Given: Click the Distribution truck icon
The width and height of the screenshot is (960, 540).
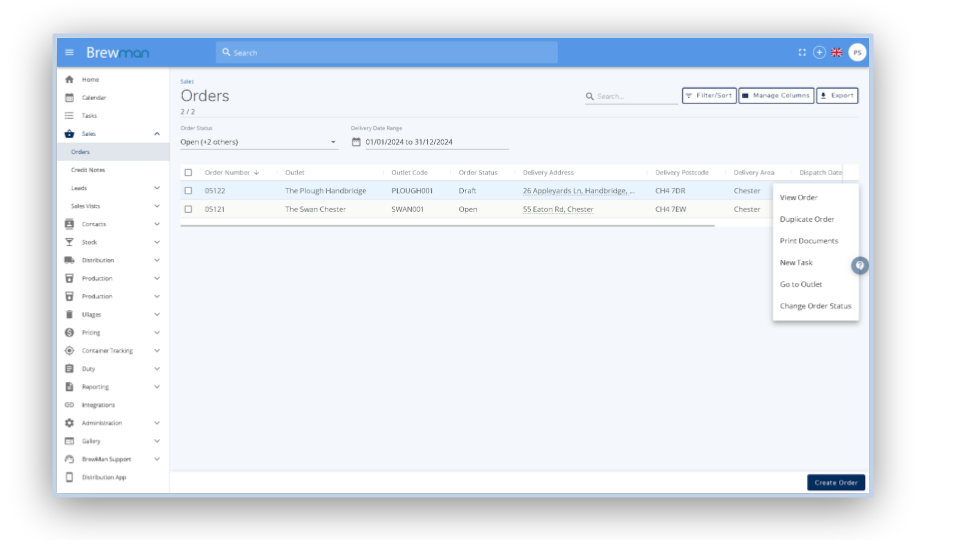Looking at the screenshot, I should pos(69,260).
